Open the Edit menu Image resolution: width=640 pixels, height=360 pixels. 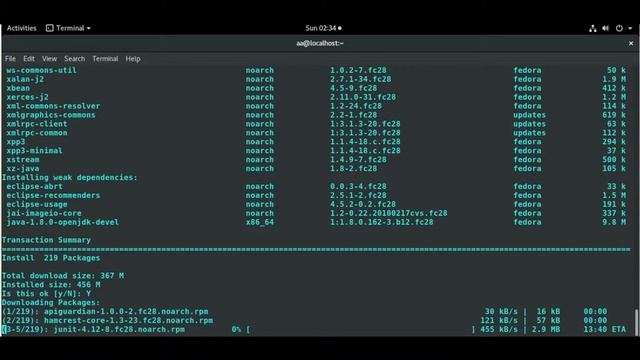coord(29,59)
